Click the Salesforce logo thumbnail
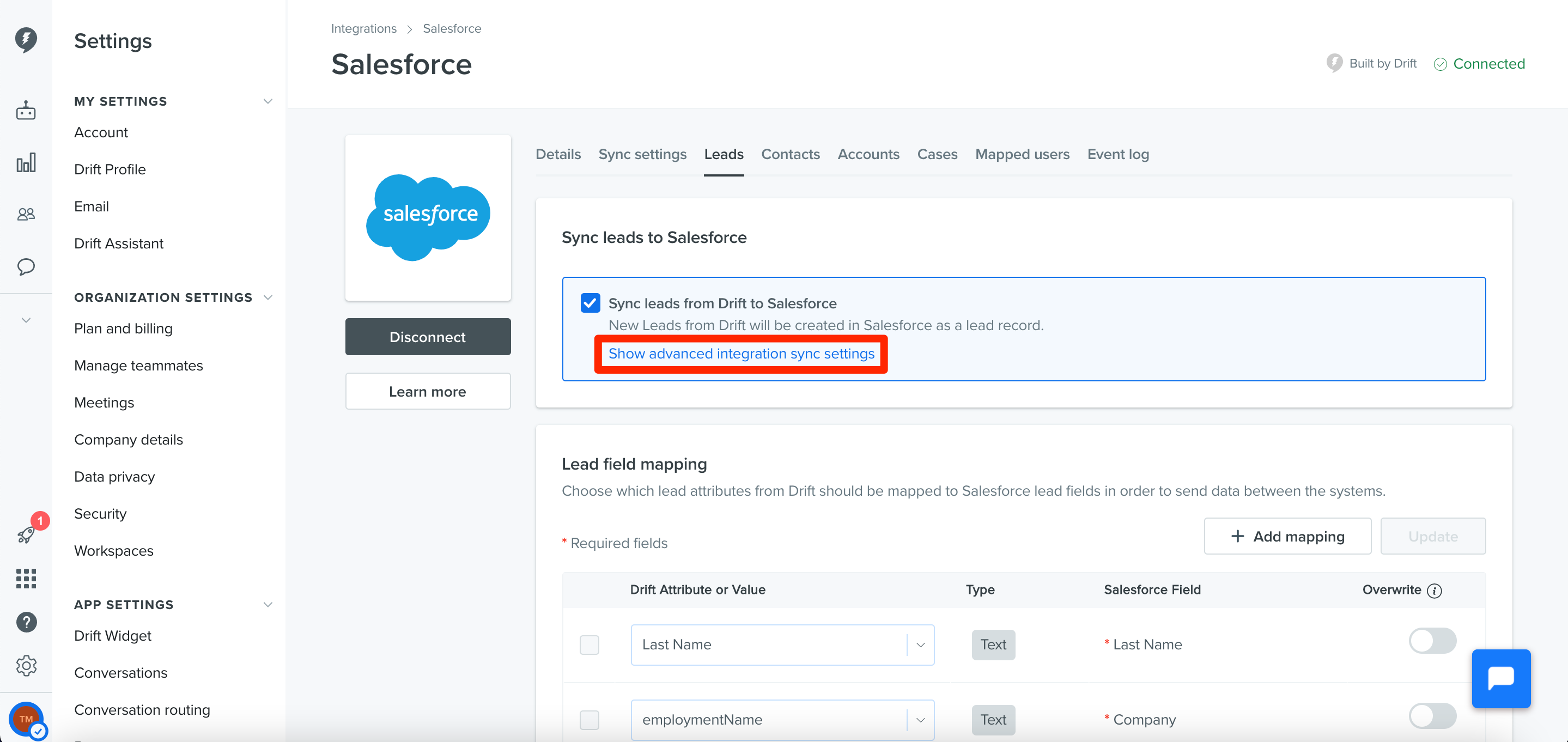The width and height of the screenshot is (1568, 742). click(x=428, y=217)
